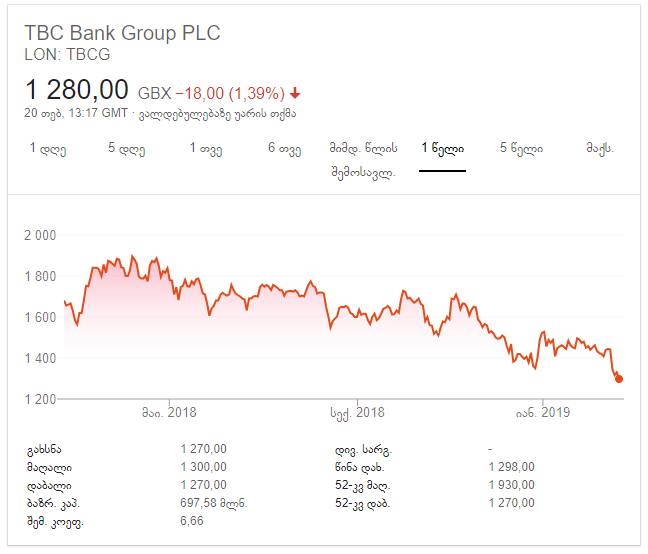Viewport: 648px width, 554px height.
Task: Choose the მიმდ. წლის შემოსავლ. tab
Action: pyautogui.click(x=363, y=159)
